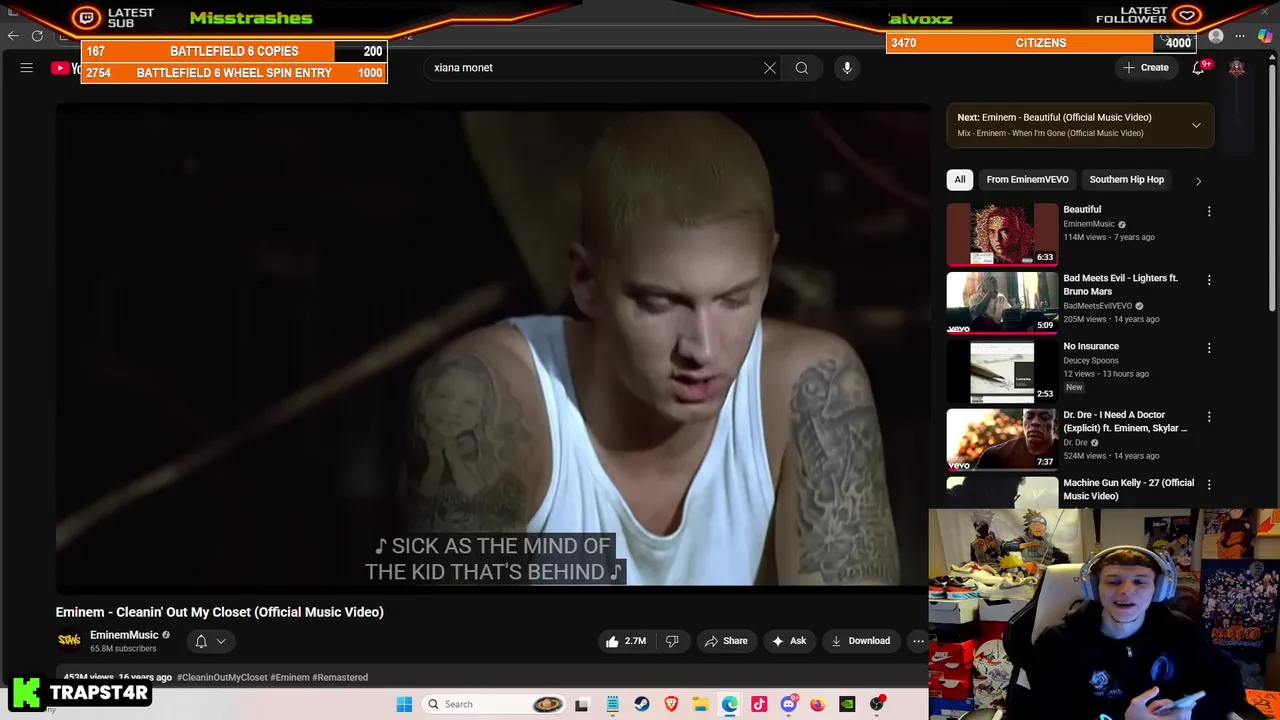Open options menu for I Need A Doctor video
The height and width of the screenshot is (720, 1280).
(x=1209, y=417)
